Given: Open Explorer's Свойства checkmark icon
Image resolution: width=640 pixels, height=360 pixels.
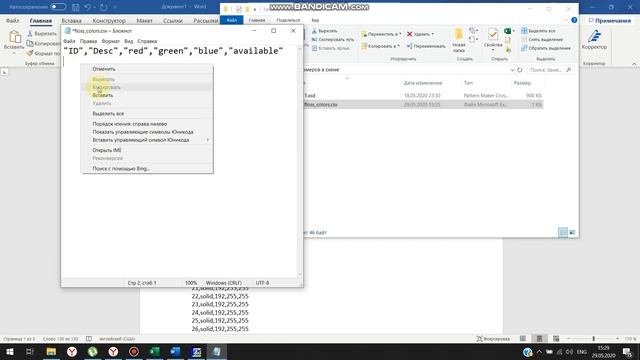Looking at the screenshot, I should (x=493, y=35).
